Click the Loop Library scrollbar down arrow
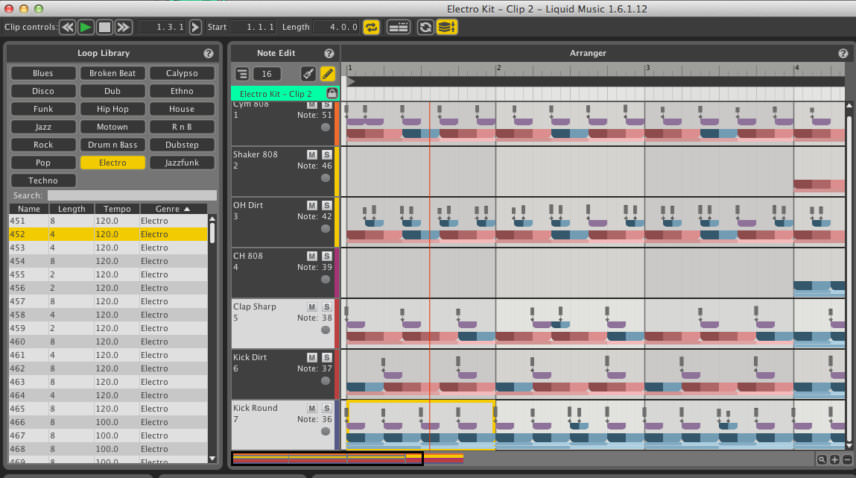 pos(212,459)
